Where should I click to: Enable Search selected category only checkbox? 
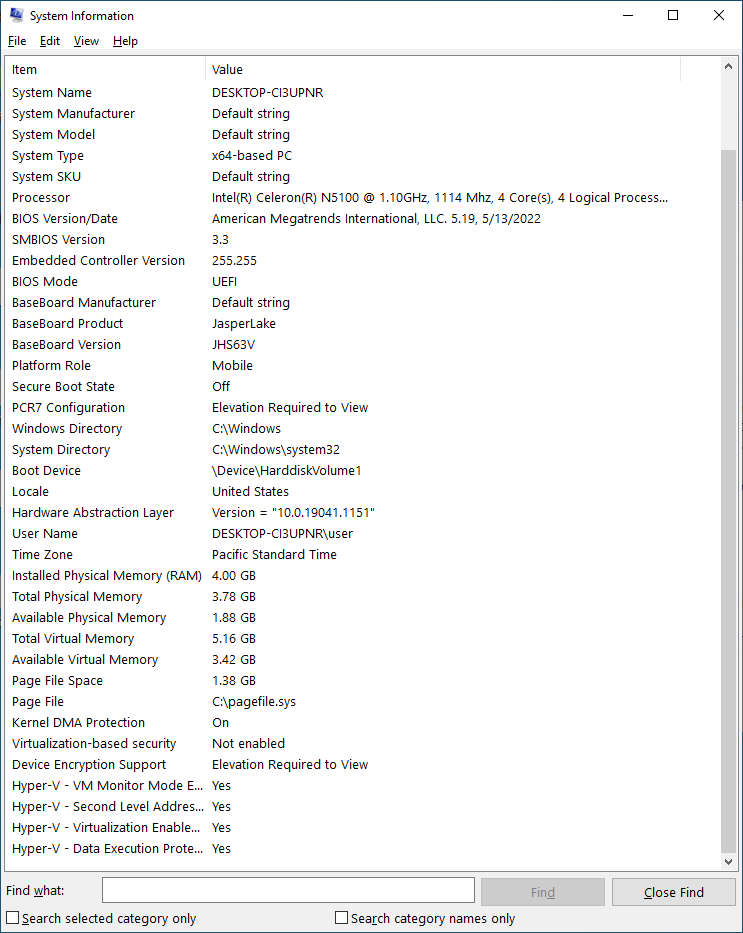click(x=13, y=918)
